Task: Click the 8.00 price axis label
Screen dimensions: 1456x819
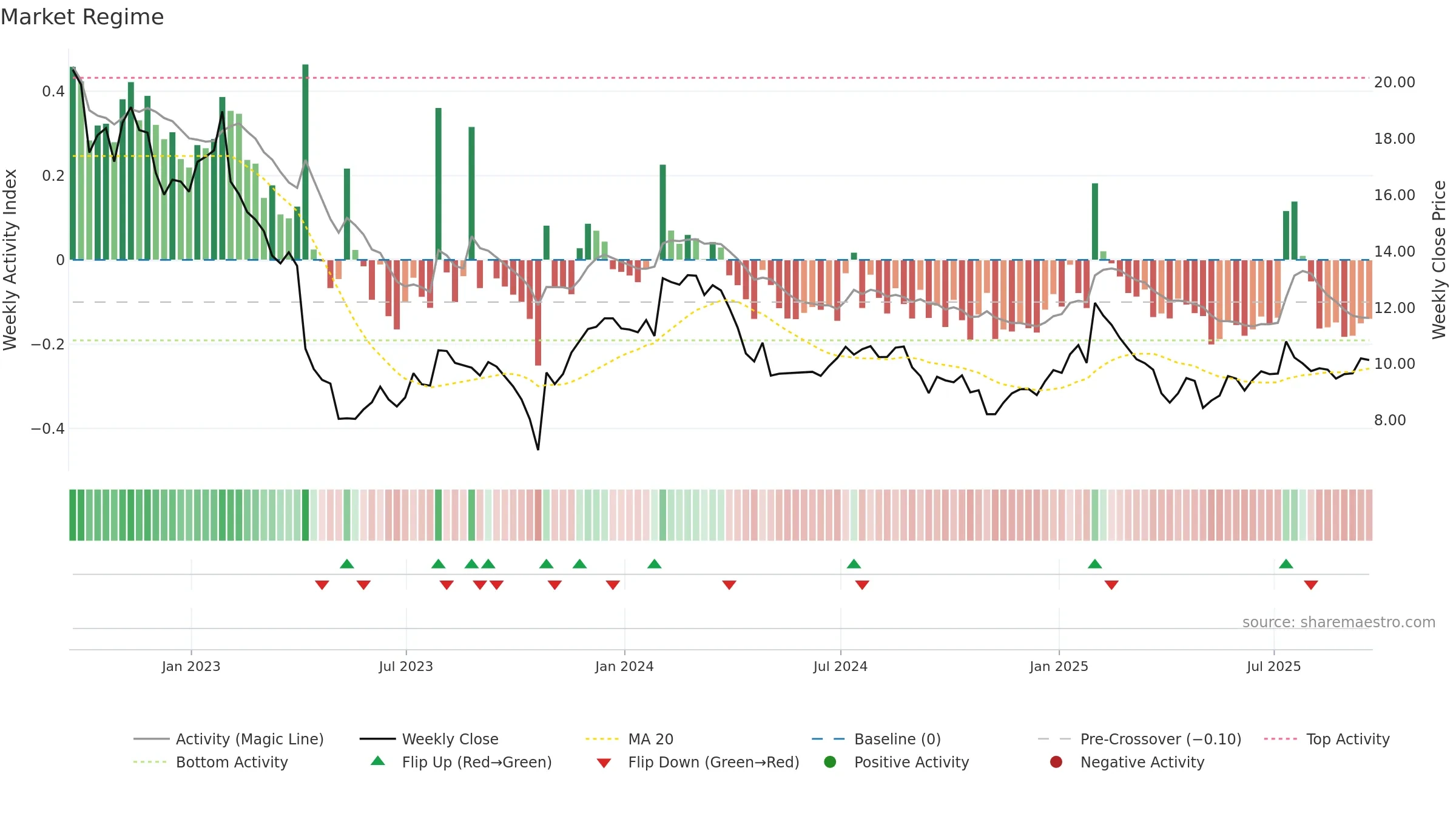Action: click(1390, 420)
